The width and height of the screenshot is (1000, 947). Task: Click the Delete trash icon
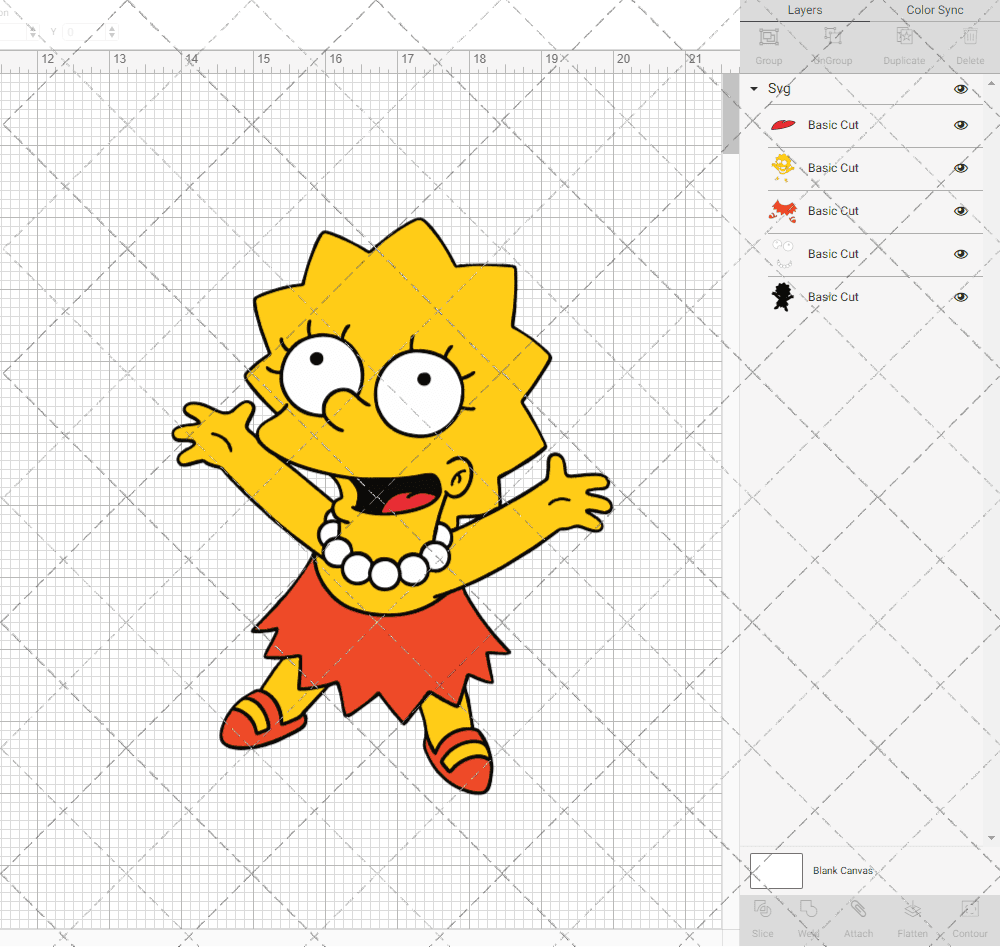970,37
